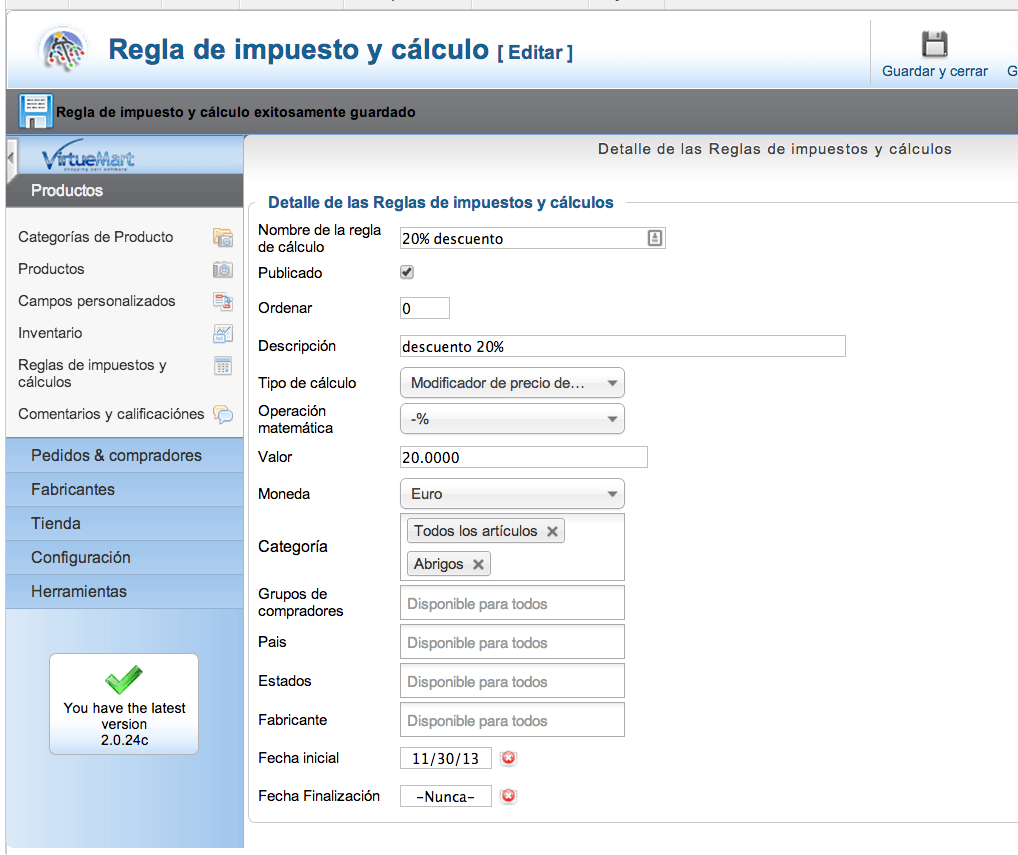The image size is (1018, 855).
Task: Open the Grupos de compradores selector
Action: coord(512,603)
